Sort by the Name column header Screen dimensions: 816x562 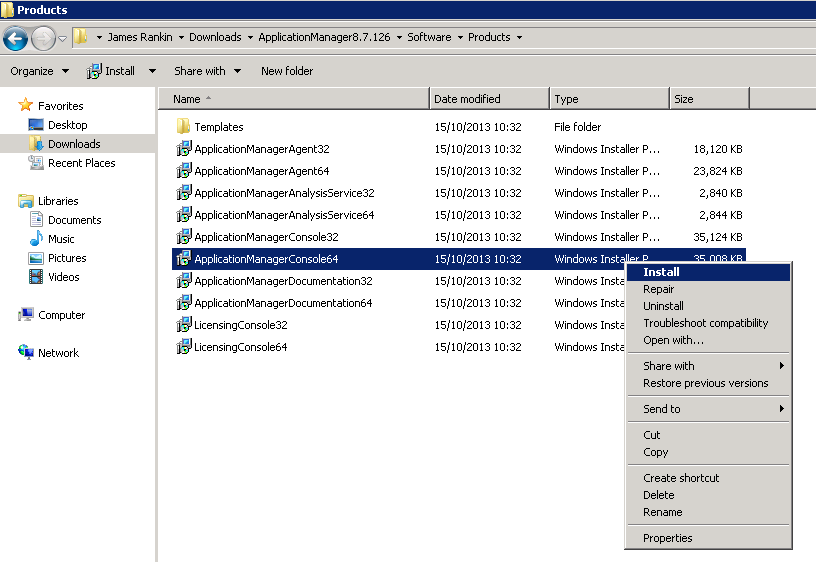coord(294,99)
